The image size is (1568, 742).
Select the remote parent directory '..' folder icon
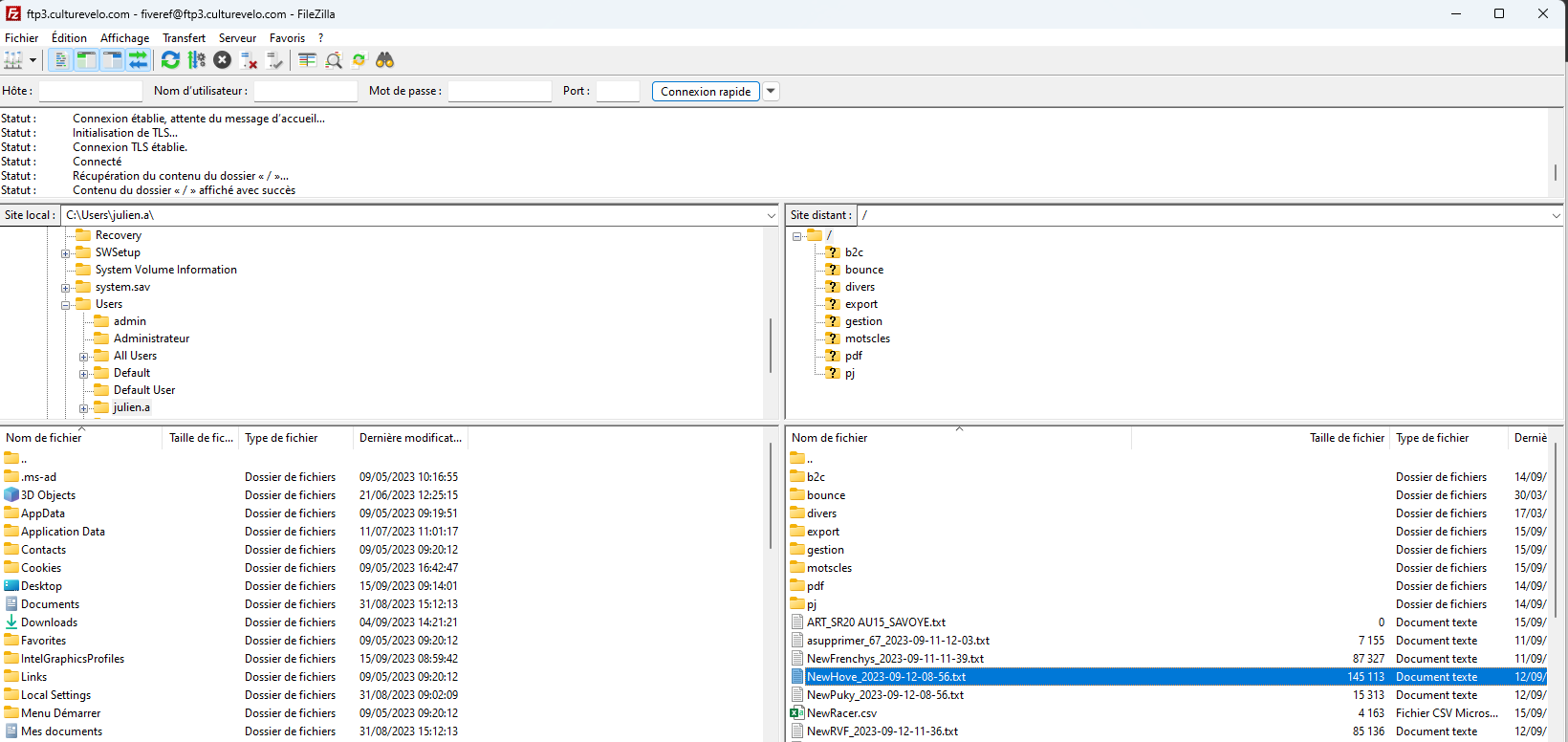point(797,459)
